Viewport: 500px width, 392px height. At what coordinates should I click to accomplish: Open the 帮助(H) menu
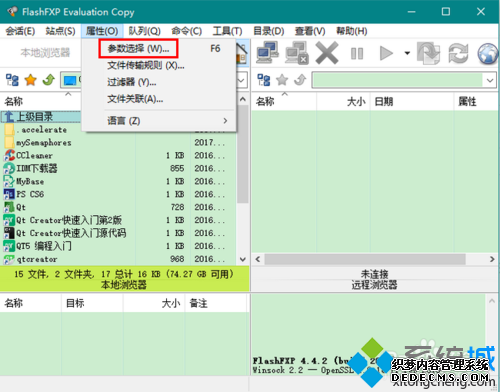[x=352, y=31]
